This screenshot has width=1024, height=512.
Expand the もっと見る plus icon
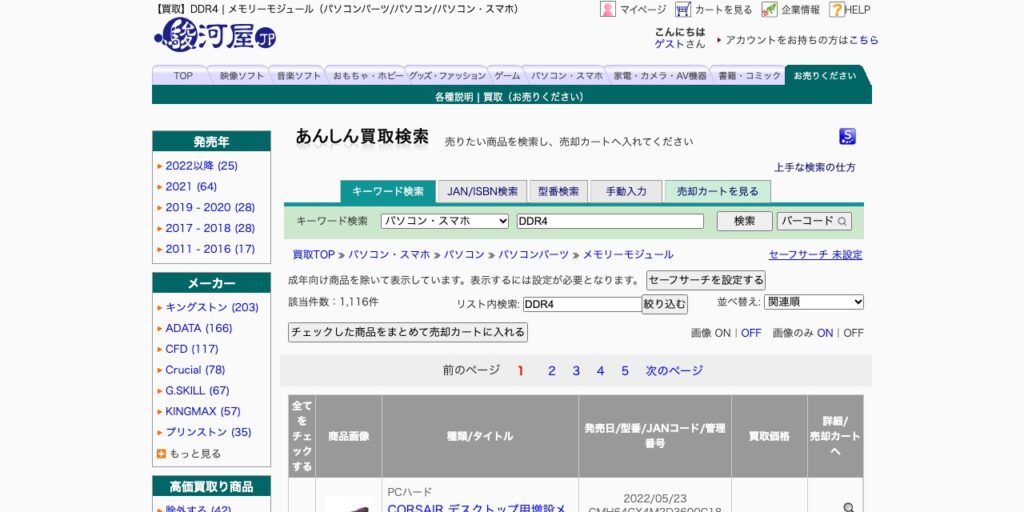[161, 453]
